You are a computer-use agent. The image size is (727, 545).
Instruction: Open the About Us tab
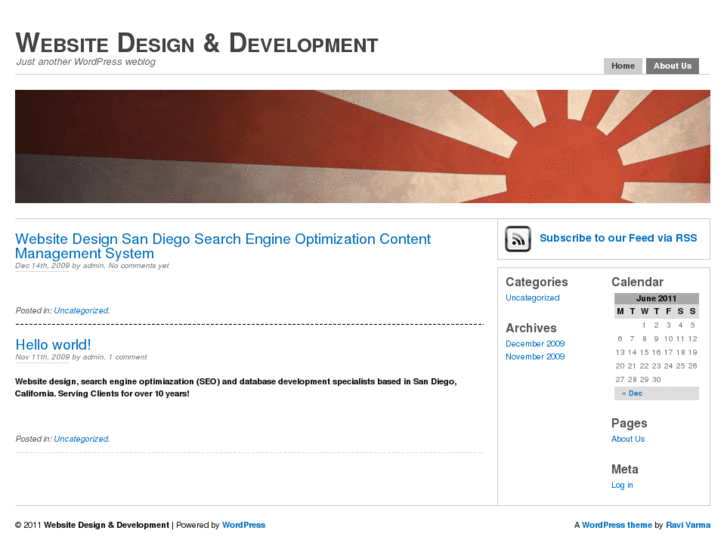(672, 66)
